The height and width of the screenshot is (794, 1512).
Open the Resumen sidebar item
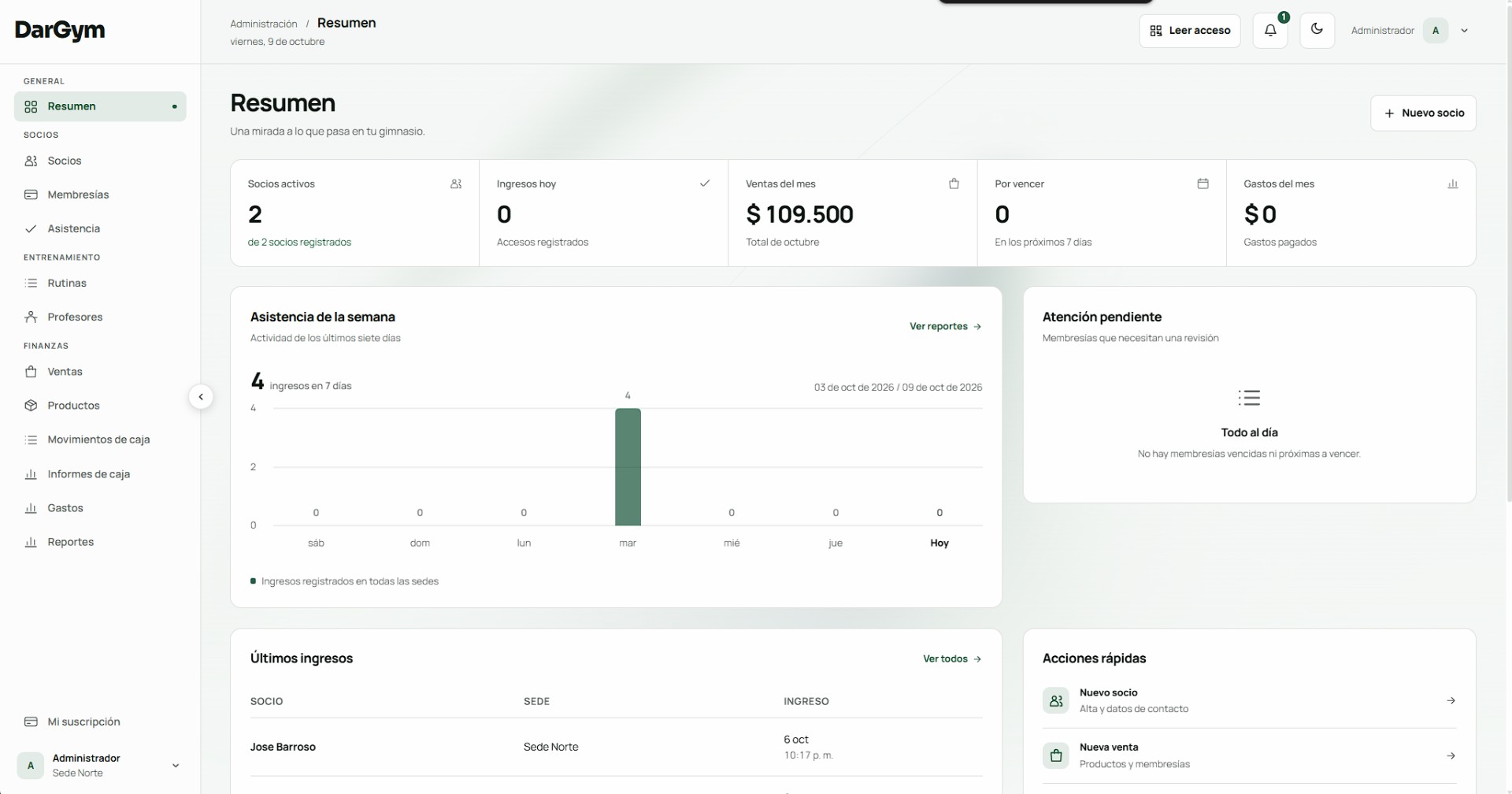coord(100,106)
